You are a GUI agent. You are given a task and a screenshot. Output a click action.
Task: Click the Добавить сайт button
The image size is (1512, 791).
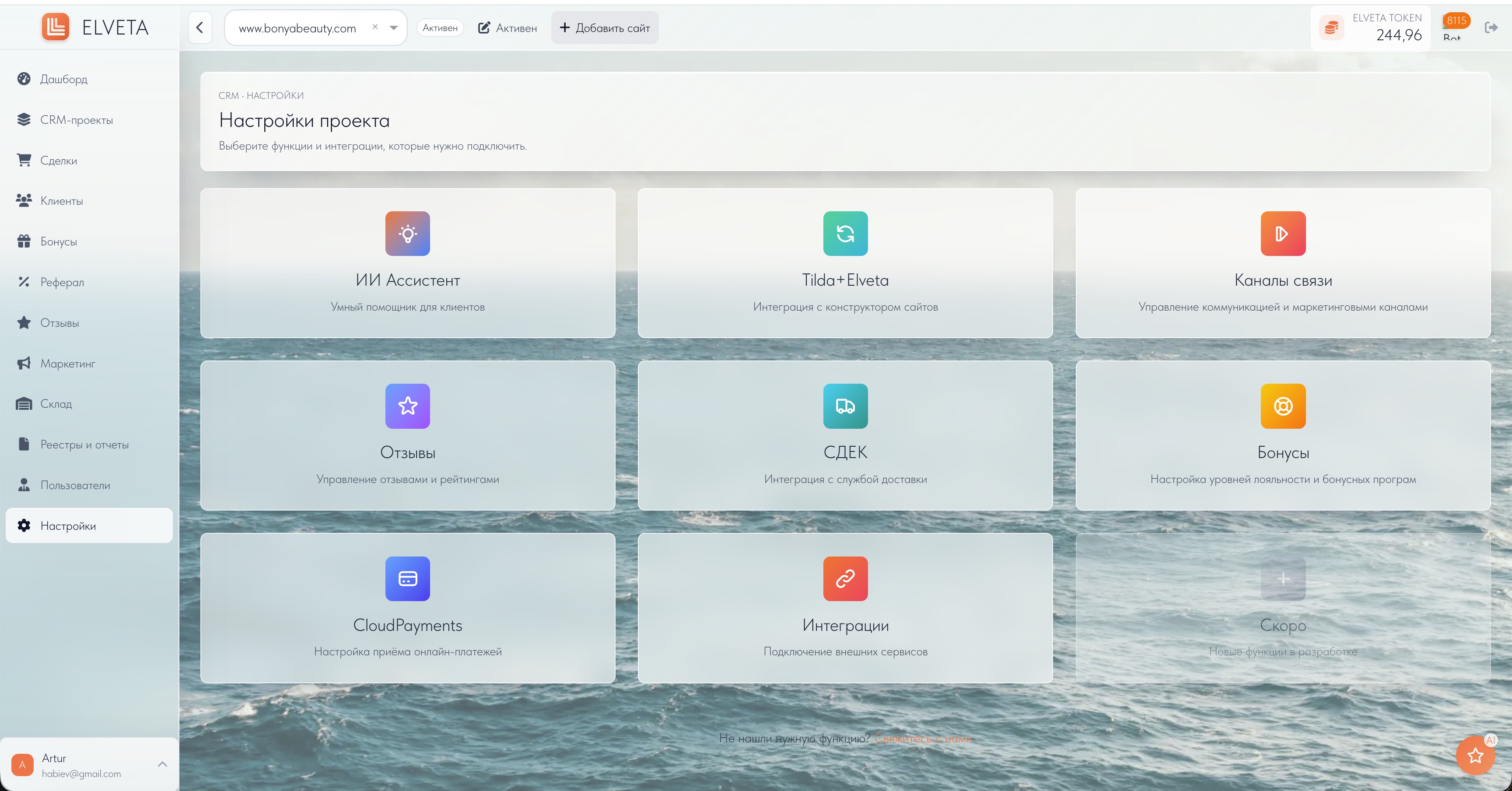(x=605, y=28)
